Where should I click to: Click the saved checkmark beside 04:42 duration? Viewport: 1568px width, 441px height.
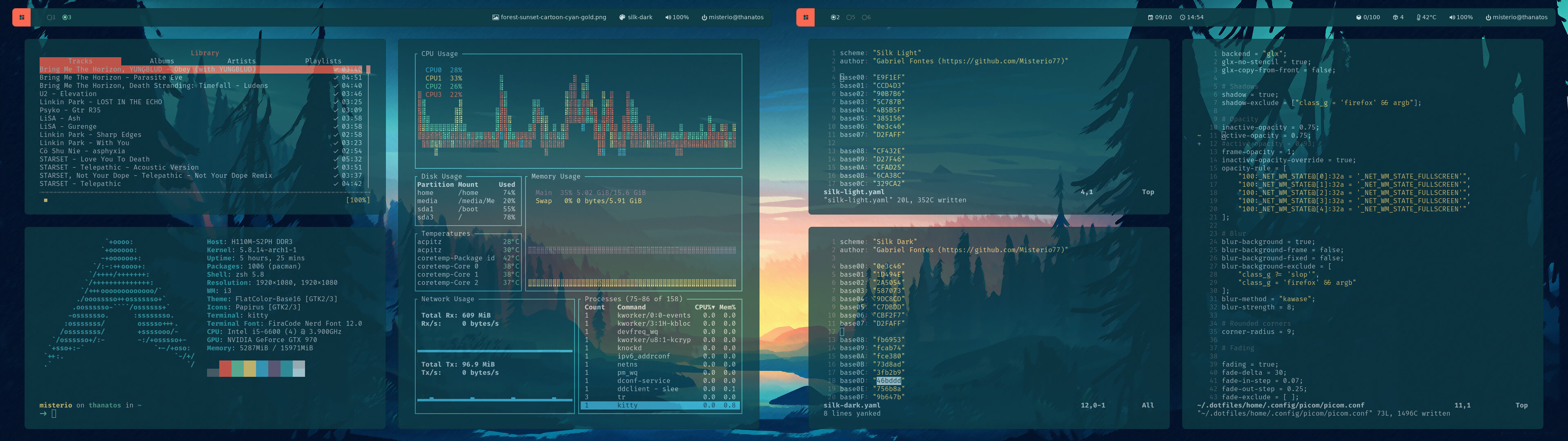point(335,184)
